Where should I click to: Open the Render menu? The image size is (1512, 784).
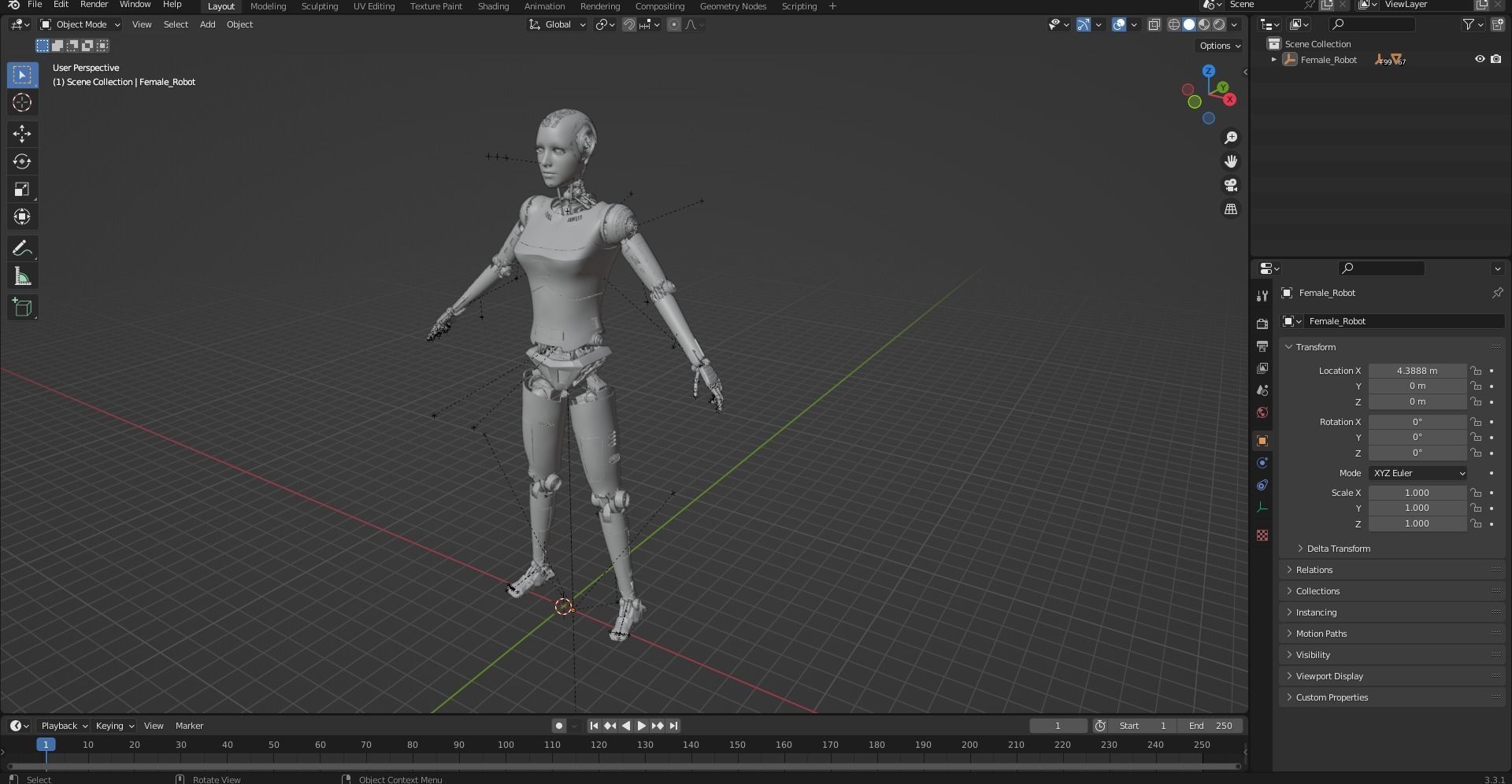pyautogui.click(x=94, y=5)
